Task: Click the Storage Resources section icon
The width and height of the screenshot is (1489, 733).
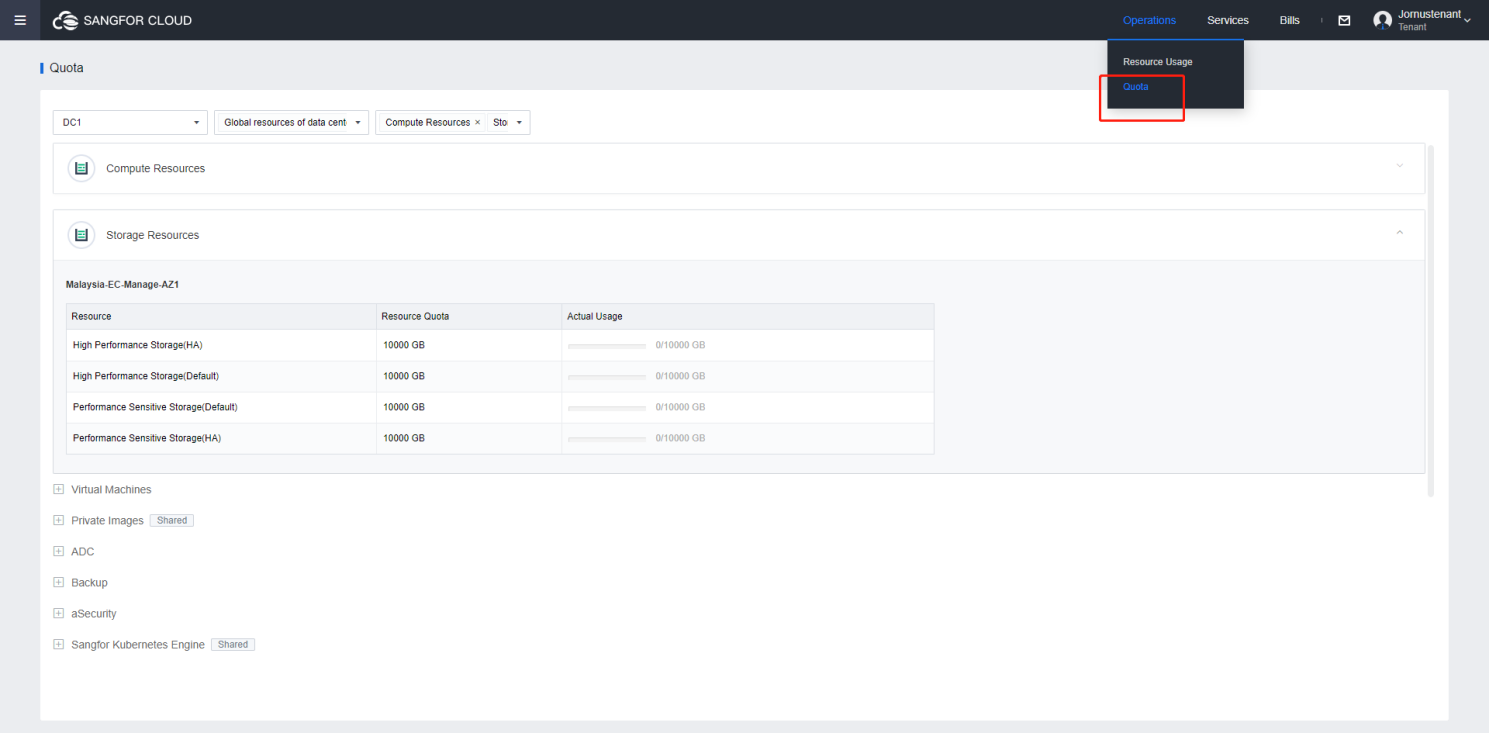Action: click(82, 235)
